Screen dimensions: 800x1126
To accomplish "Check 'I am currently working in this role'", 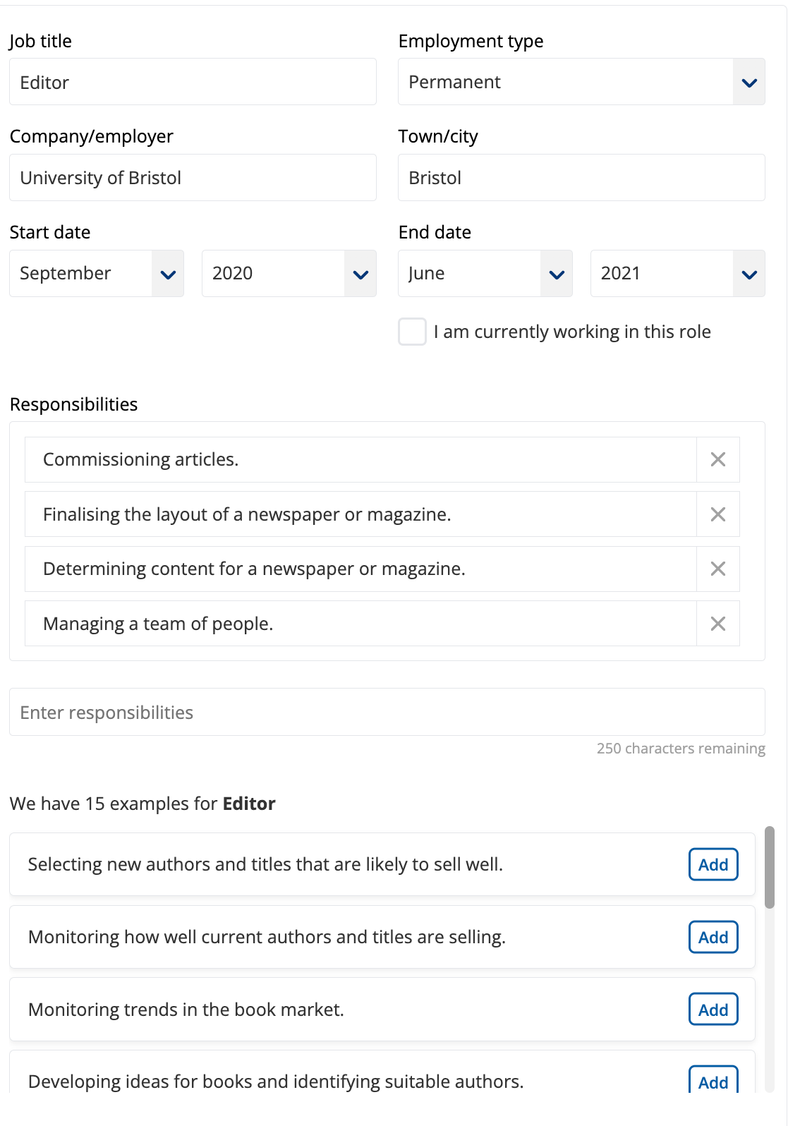I will 412,331.
